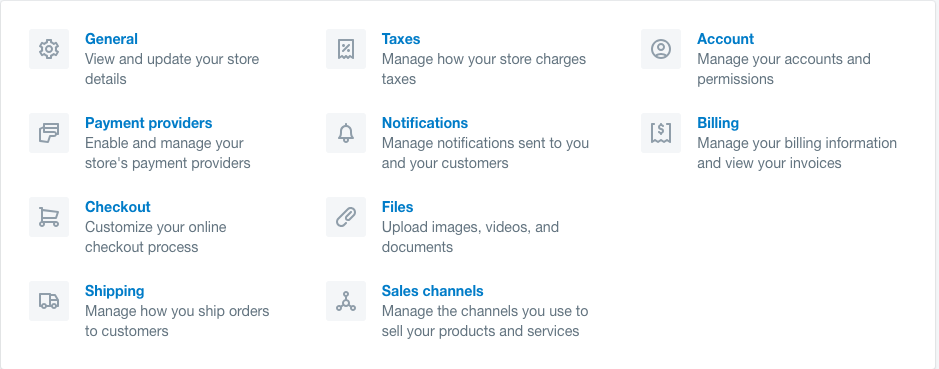Click the Checkout shopping cart icon
Viewport: 939px width, 369px height.
[x=49, y=217]
